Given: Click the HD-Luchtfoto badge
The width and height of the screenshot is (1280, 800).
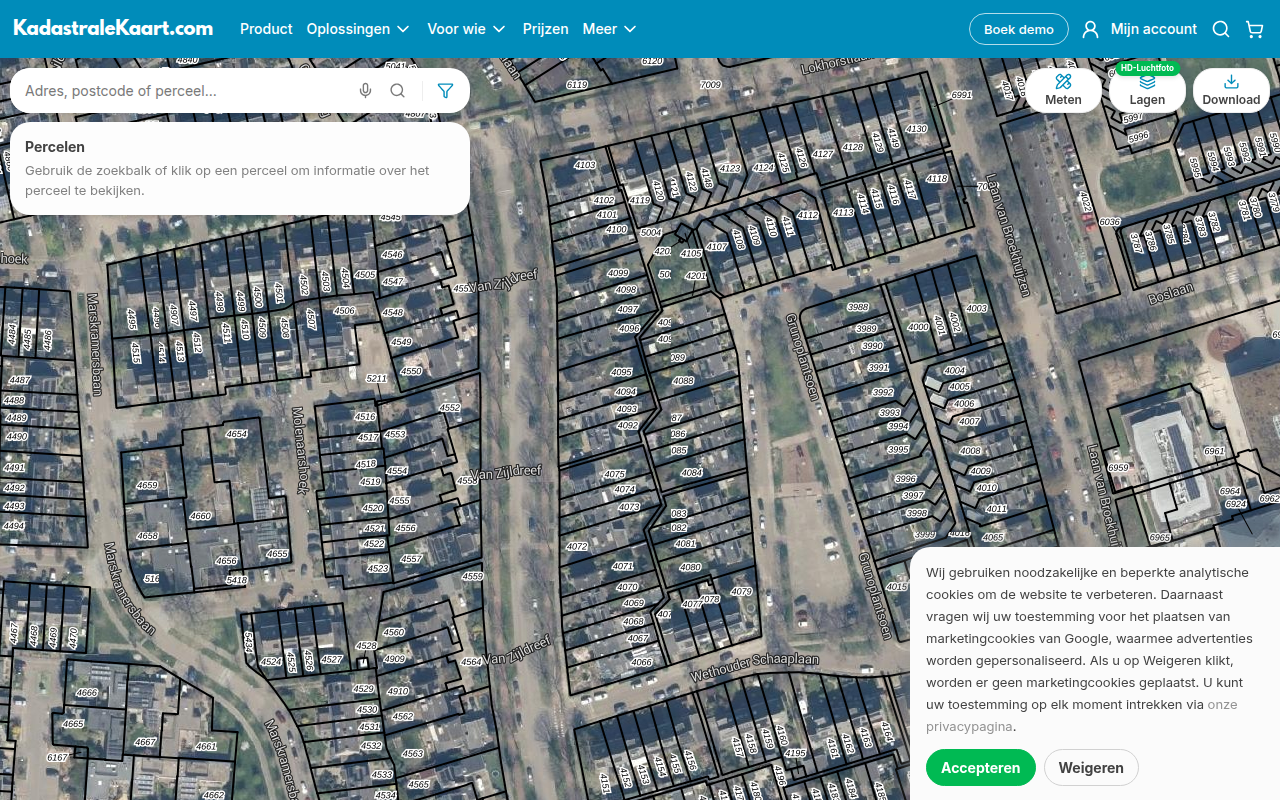Looking at the screenshot, I should [1147, 68].
